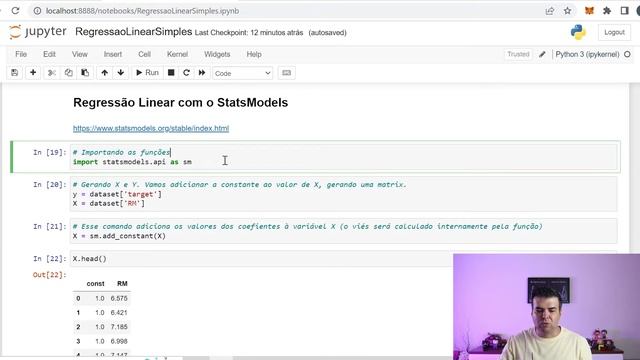Click the RM value 6.575
This screenshot has width=640, height=360.
(x=119, y=298)
